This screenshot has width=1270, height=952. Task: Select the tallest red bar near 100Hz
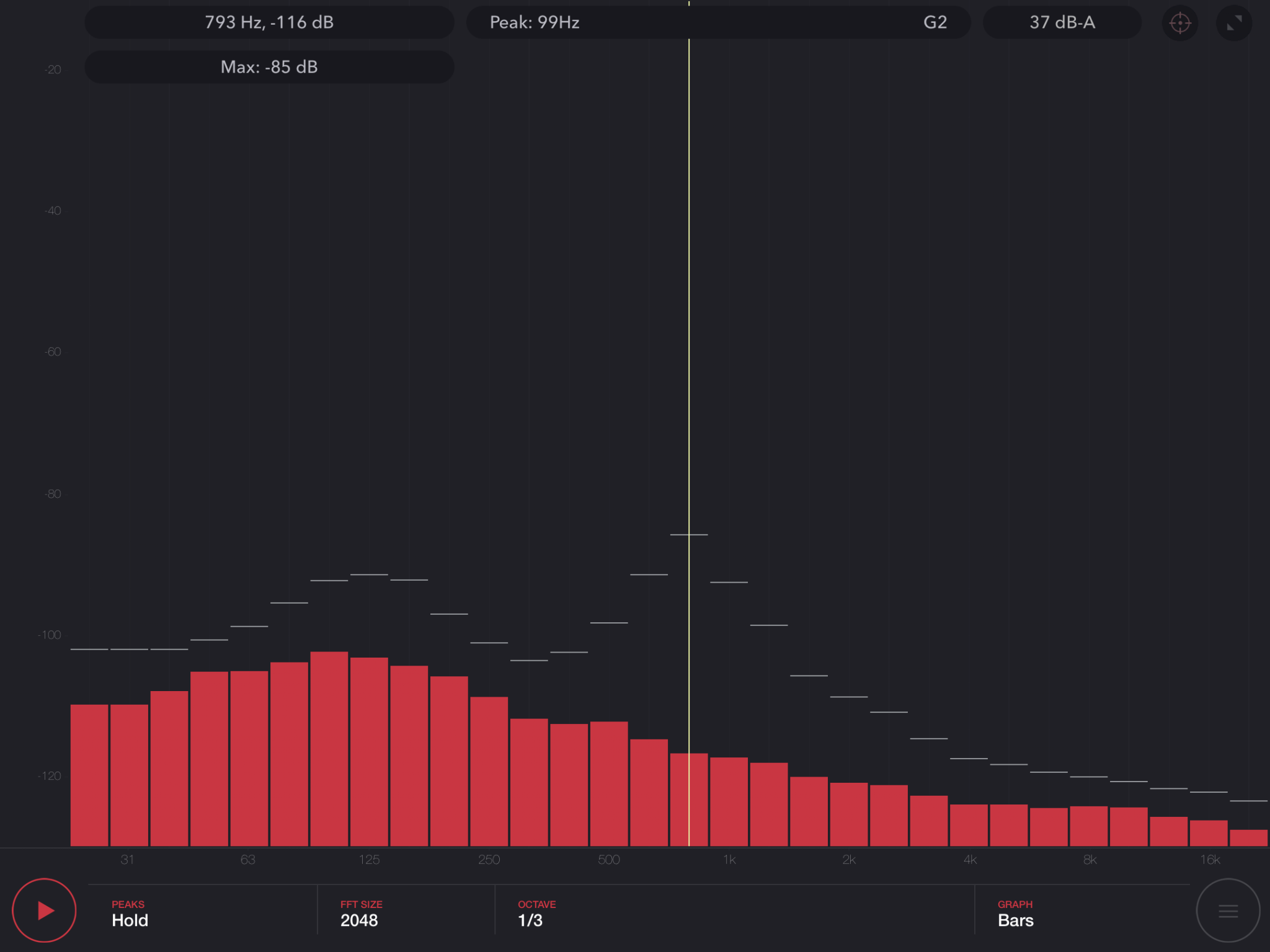(329, 749)
